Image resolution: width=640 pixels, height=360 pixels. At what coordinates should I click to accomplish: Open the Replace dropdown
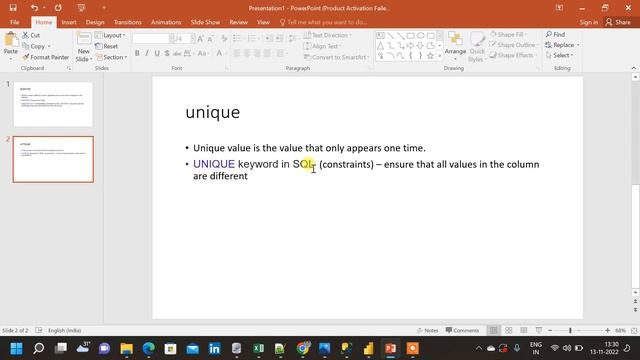pyautogui.click(x=562, y=44)
